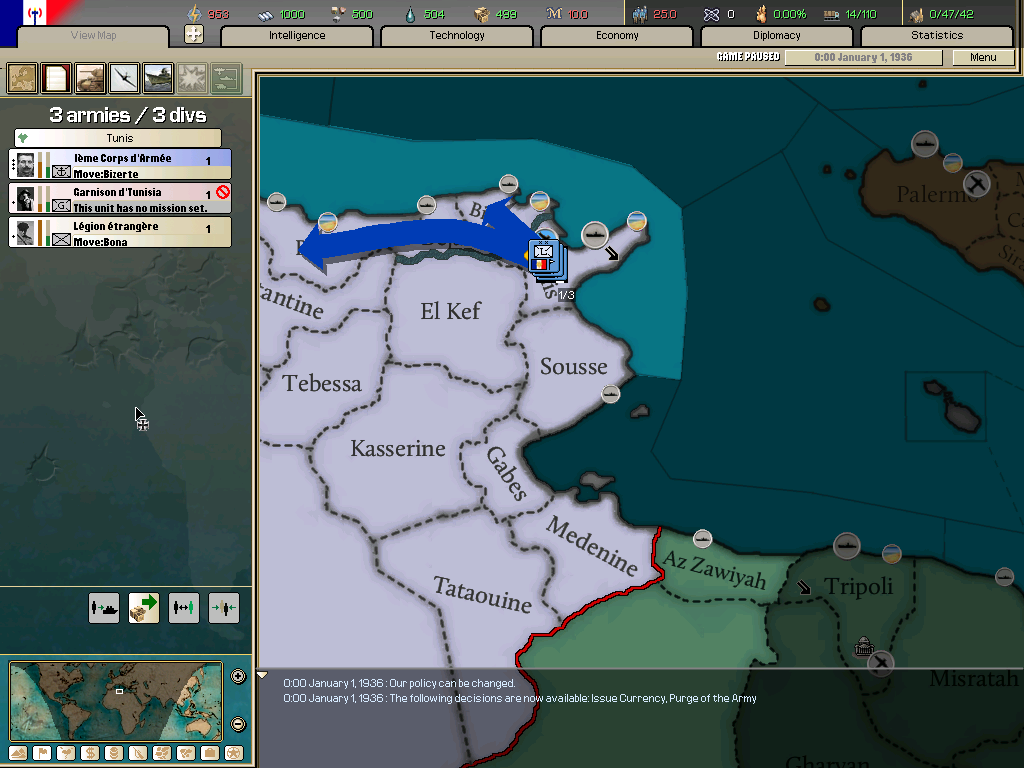Click the reorganize units double-arrow icon
The width and height of the screenshot is (1024, 768).
(x=184, y=607)
